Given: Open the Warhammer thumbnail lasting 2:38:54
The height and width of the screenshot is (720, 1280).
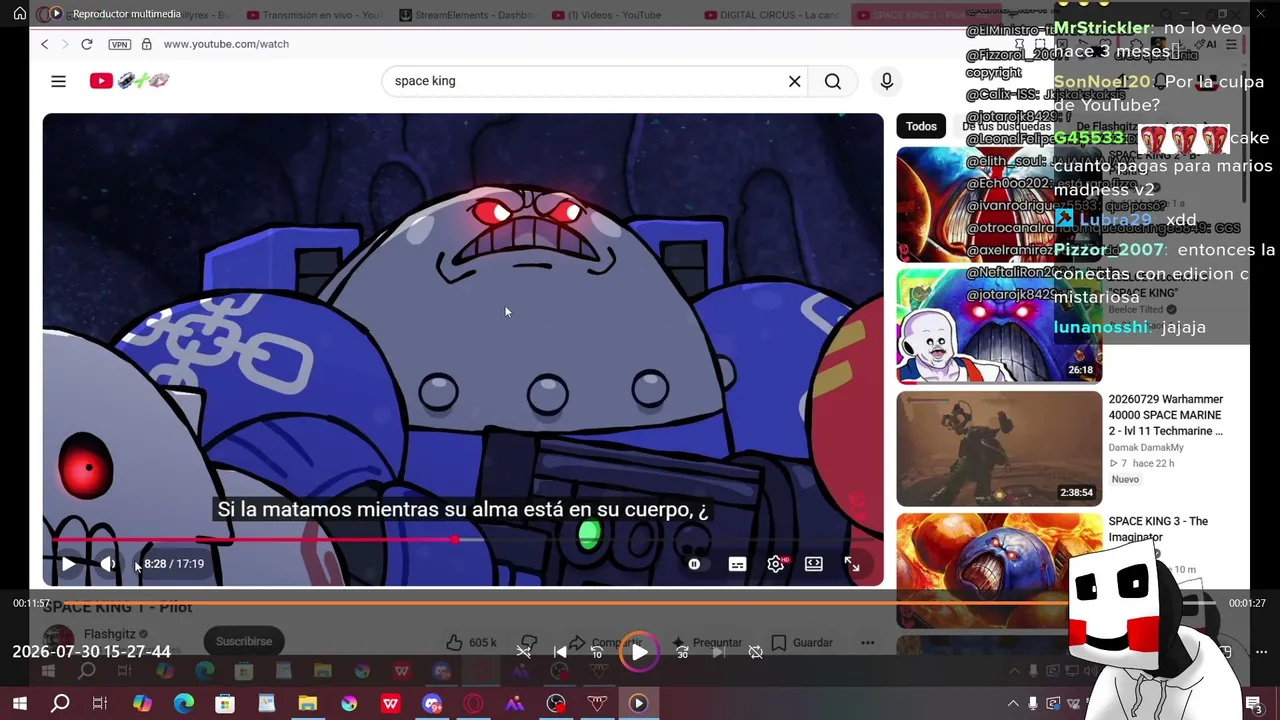Looking at the screenshot, I should click(x=999, y=449).
